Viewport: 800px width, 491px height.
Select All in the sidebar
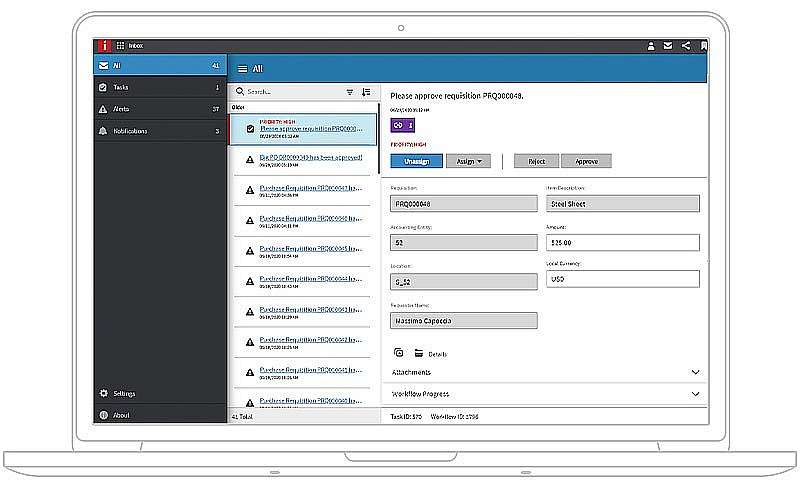[160, 66]
